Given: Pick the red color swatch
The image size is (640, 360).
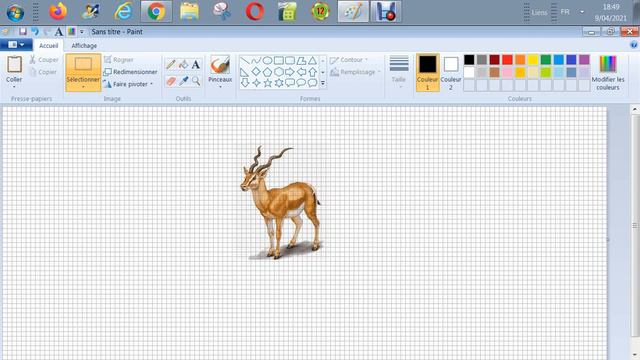Looking at the screenshot, I should coord(507,60).
